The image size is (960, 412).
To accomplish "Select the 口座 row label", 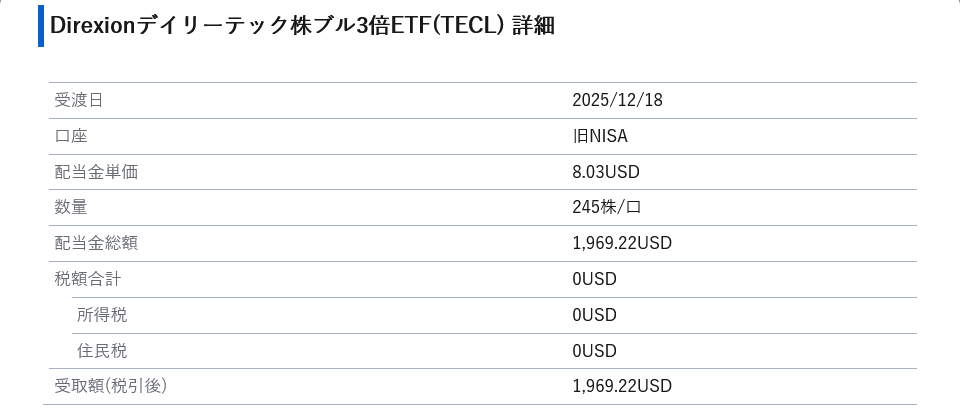I will tap(71, 136).
